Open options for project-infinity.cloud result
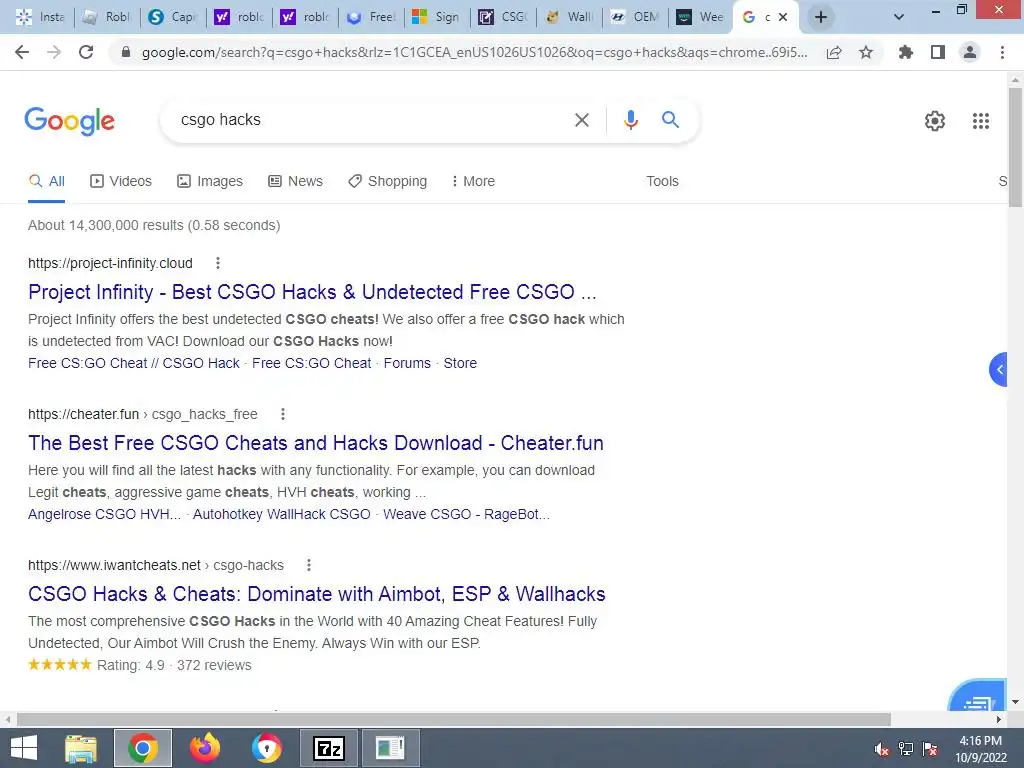The height and width of the screenshot is (768, 1024). pyautogui.click(x=218, y=263)
